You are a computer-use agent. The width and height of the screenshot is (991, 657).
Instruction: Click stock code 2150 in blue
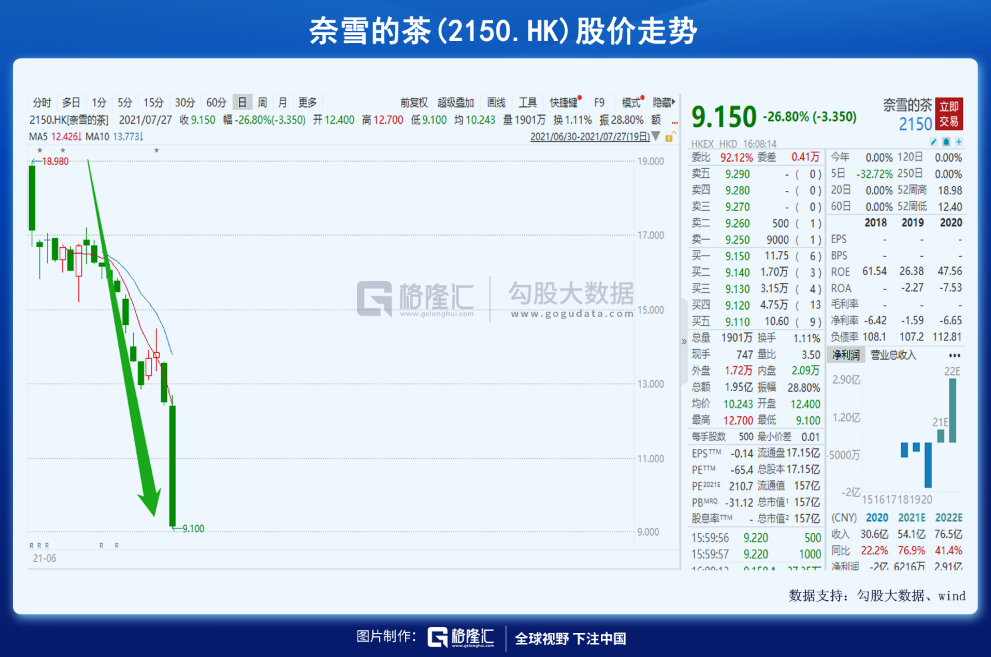(x=916, y=124)
